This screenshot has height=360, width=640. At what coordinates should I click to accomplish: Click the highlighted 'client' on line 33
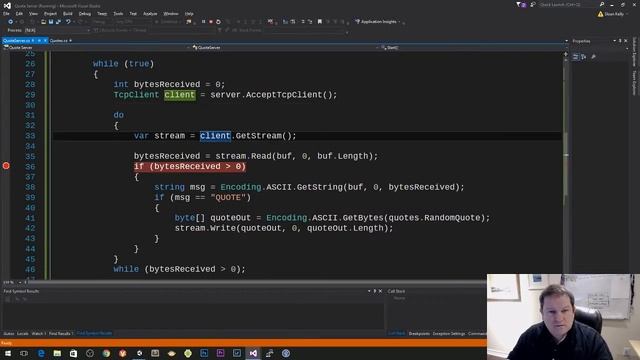click(x=215, y=136)
